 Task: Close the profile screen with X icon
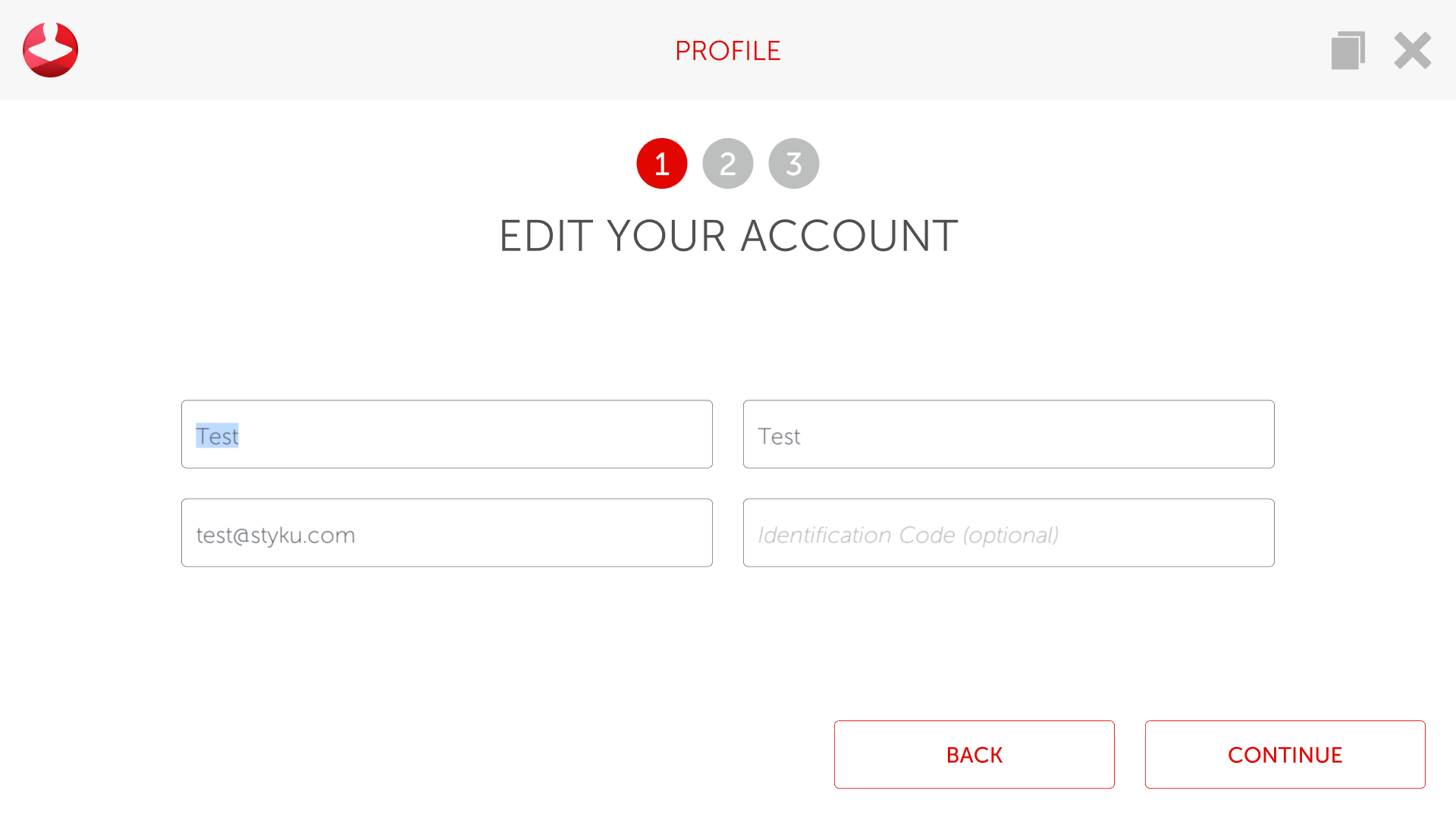1412,51
